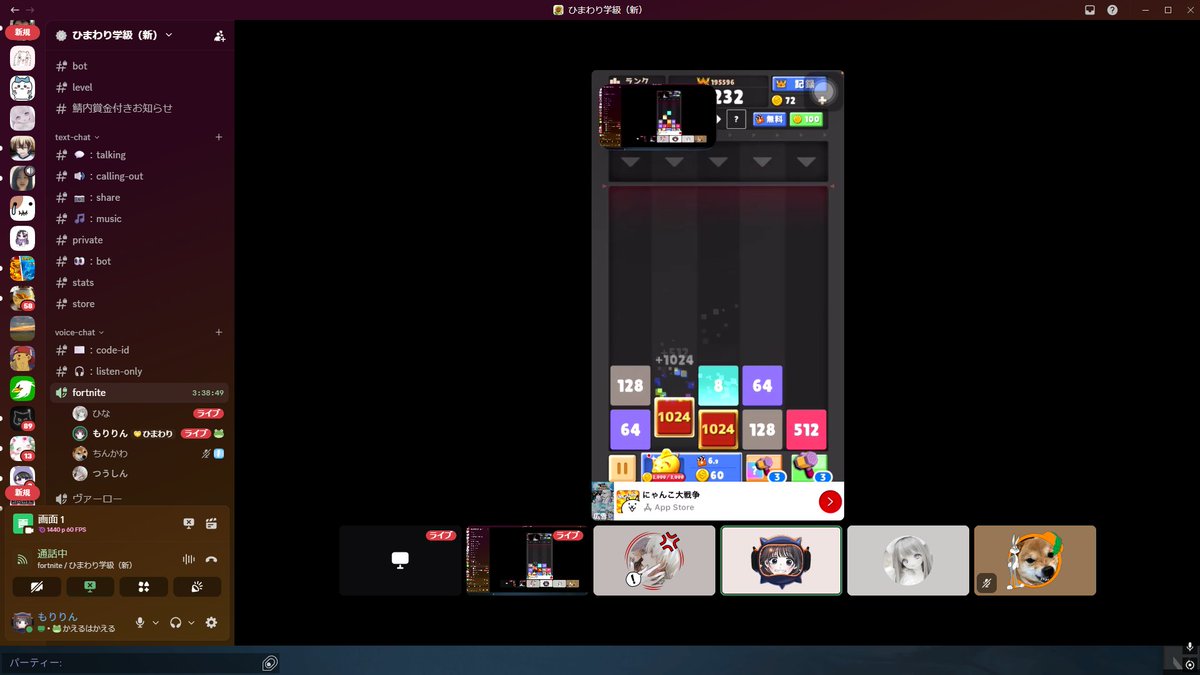Collapse the voice-chat category
The width and height of the screenshot is (1200, 675).
pyautogui.click(x=80, y=332)
